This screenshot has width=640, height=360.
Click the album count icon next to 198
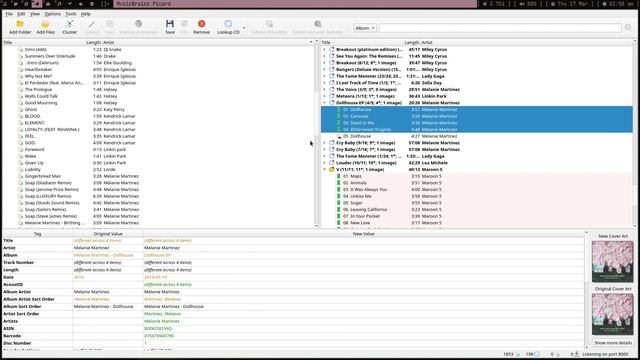[x=537, y=354]
